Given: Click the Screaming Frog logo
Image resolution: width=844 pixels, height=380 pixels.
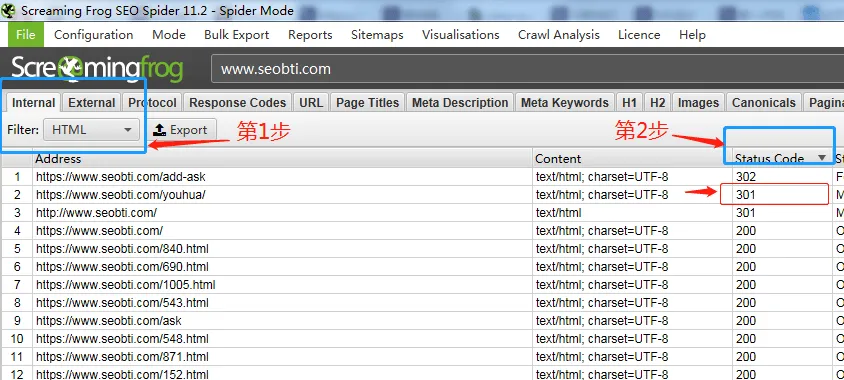Looking at the screenshot, I should tap(97, 68).
